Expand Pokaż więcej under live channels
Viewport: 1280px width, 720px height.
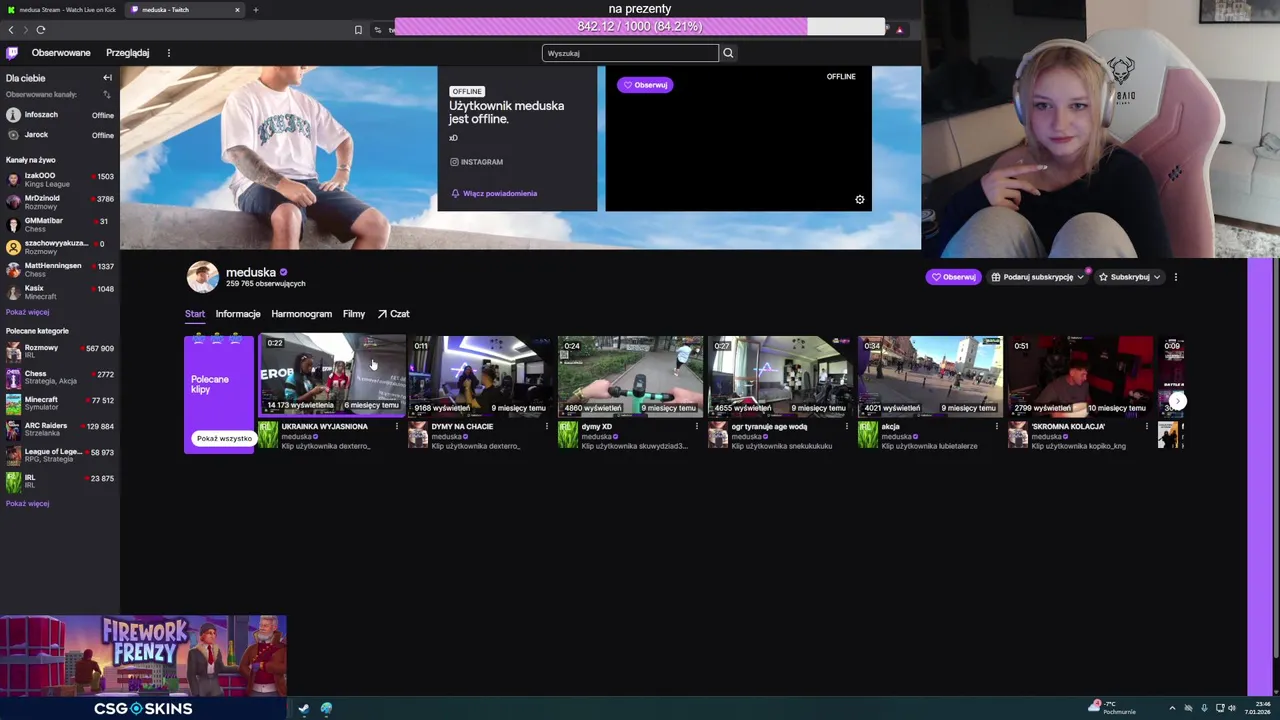(x=27, y=312)
